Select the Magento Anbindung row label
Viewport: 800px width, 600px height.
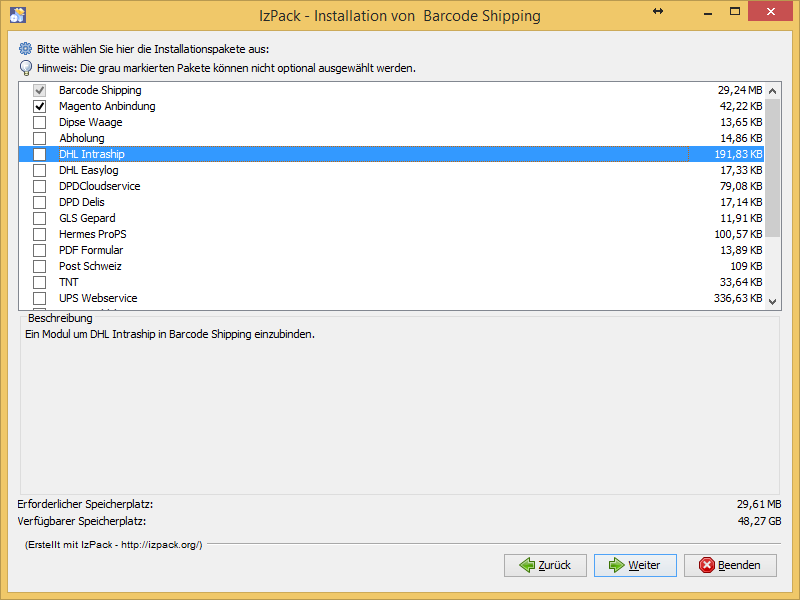click(107, 106)
